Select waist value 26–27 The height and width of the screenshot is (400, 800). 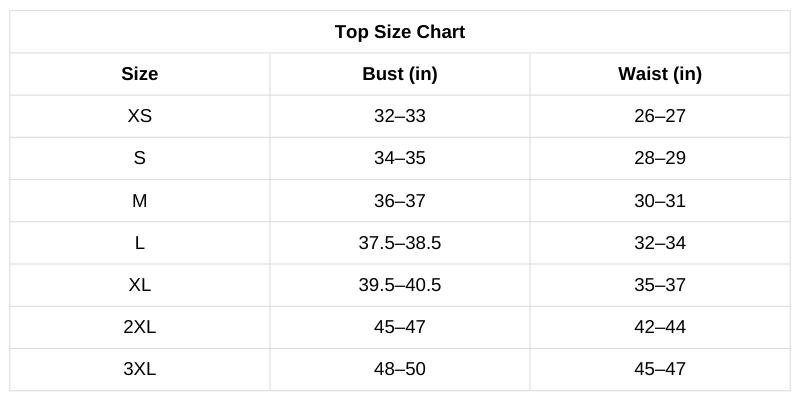point(660,116)
